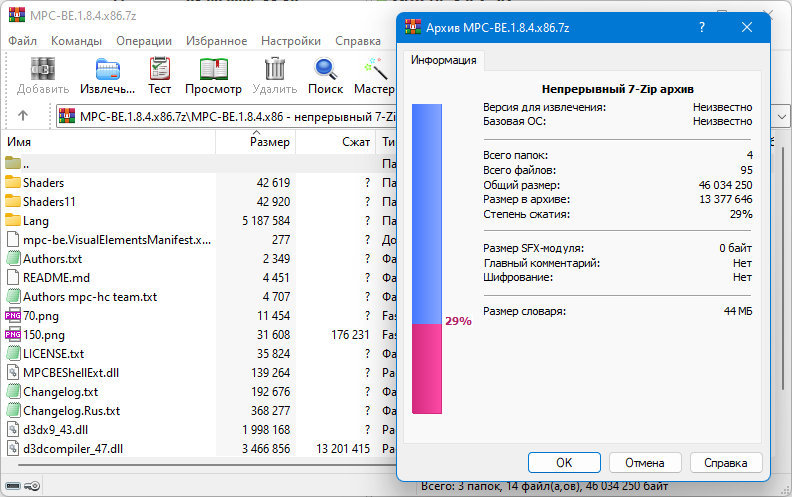Select the Shaders folder icon
This screenshot has height=497, width=792.
coord(13,182)
